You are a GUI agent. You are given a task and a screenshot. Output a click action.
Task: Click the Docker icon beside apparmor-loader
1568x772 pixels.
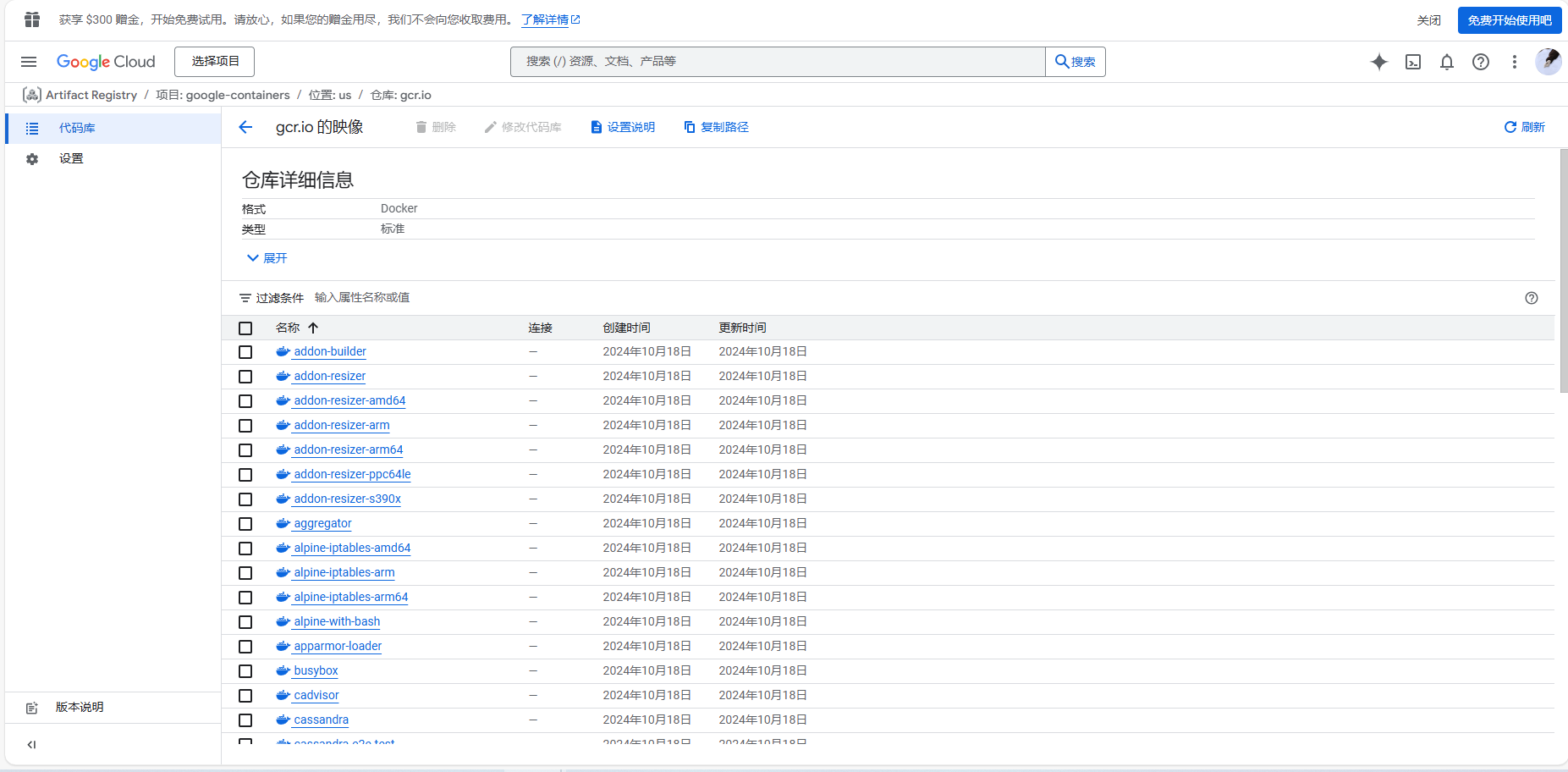[283, 646]
